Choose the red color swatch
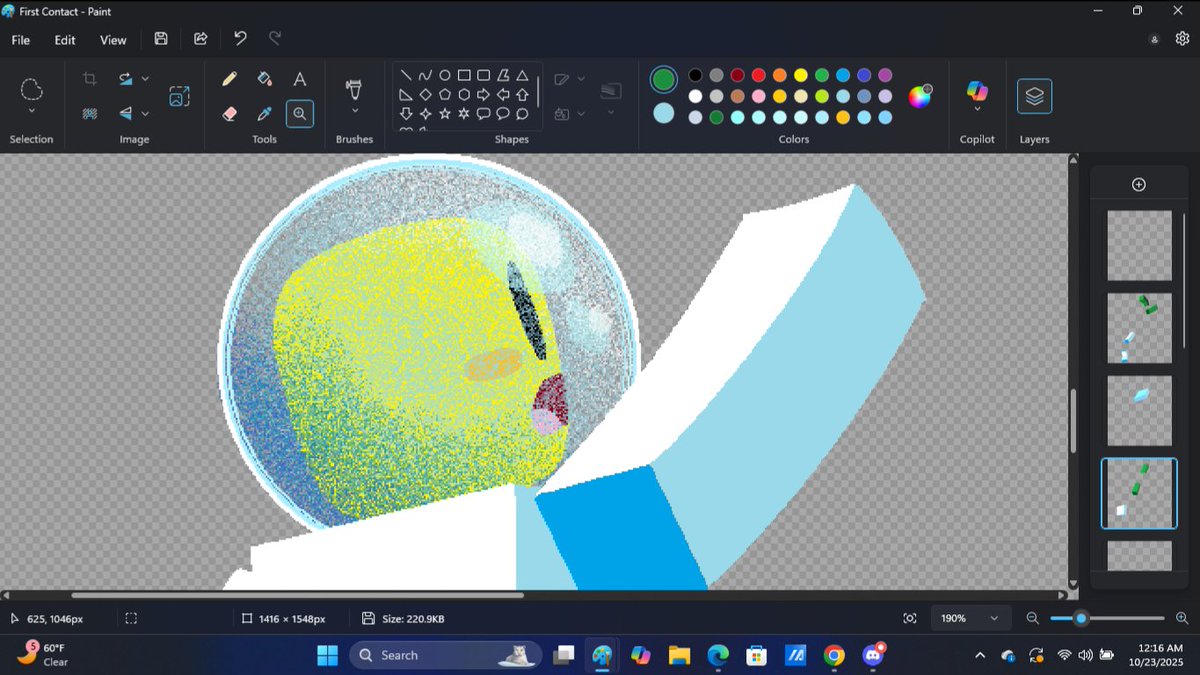This screenshot has width=1200, height=675. pyautogui.click(x=759, y=75)
